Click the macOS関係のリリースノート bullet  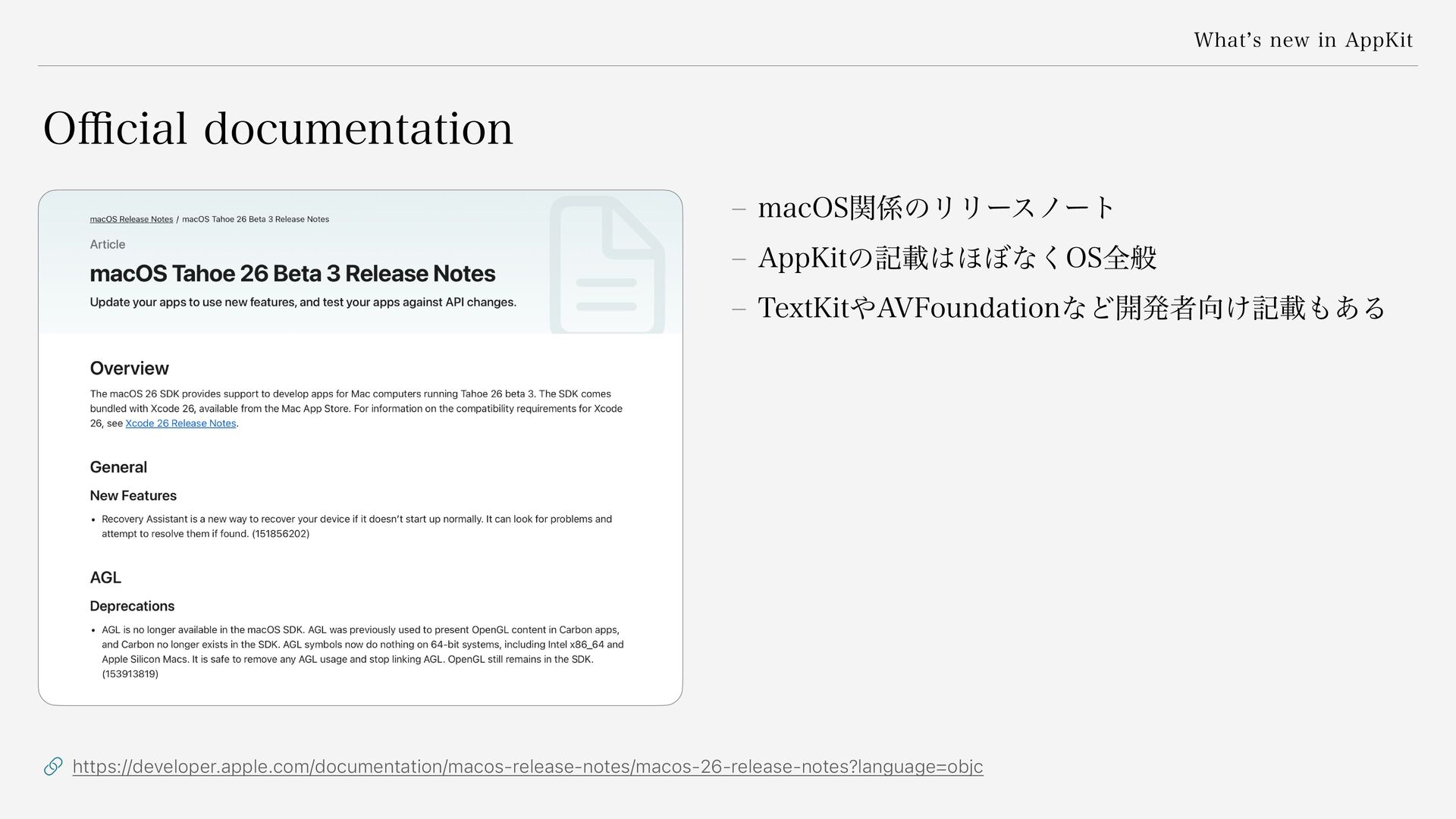coord(936,207)
